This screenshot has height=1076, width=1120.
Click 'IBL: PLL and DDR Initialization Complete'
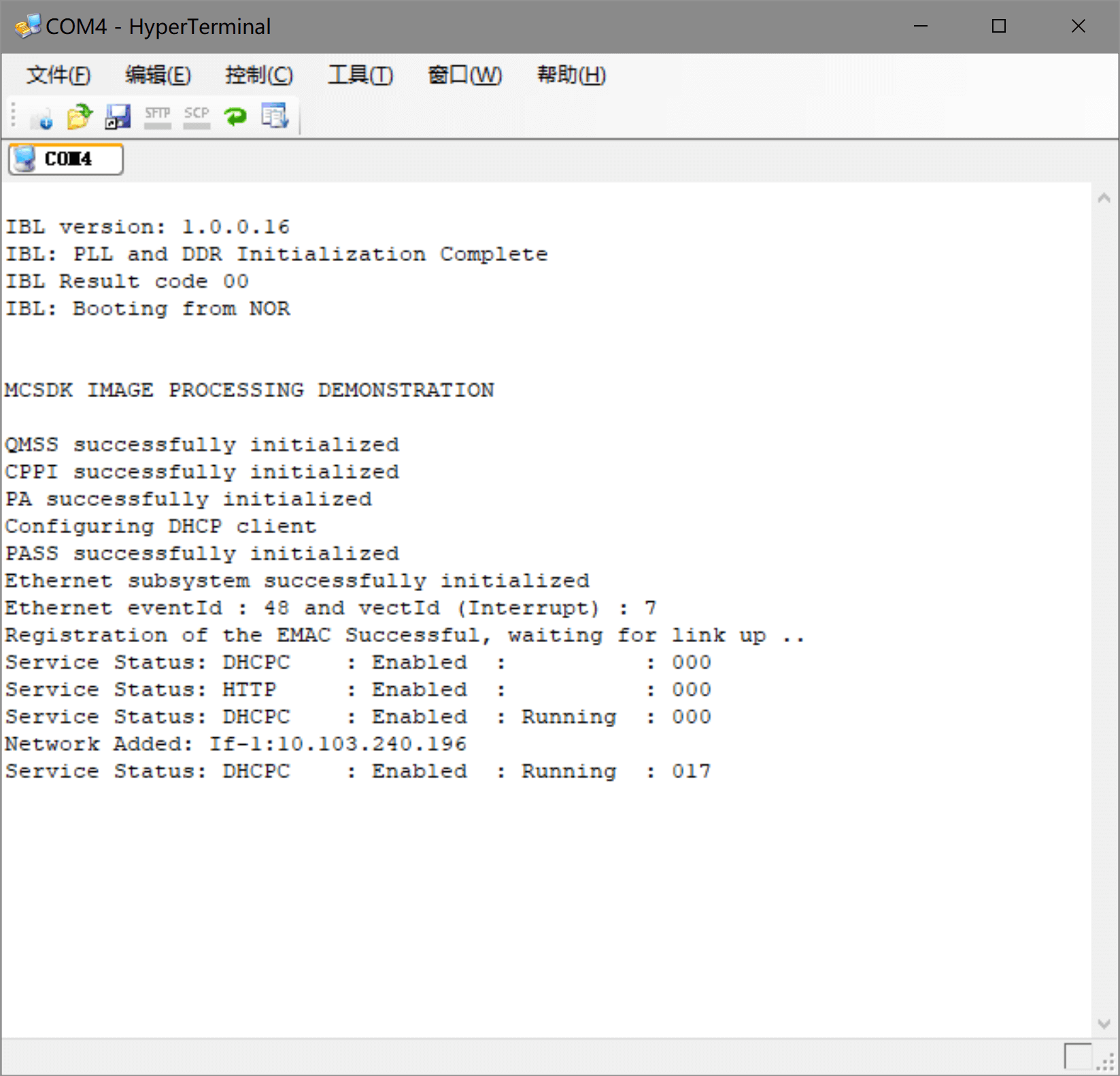[x=277, y=254]
